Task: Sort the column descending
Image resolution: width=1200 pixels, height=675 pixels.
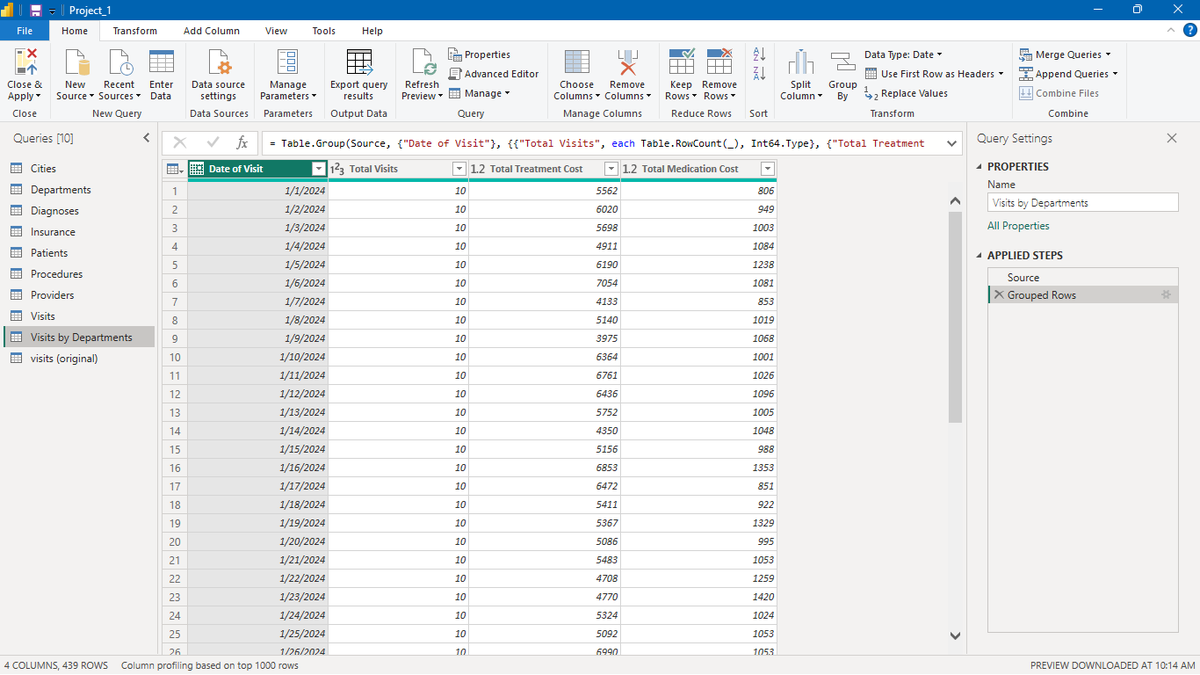Action: pos(758,73)
